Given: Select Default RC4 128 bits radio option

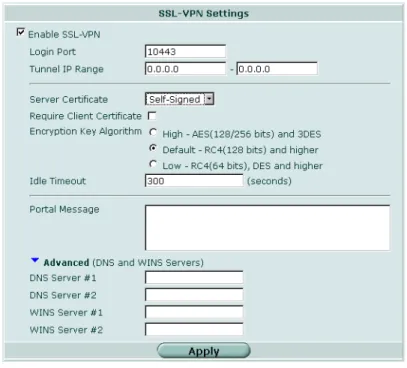Looking at the screenshot, I should [153, 148].
